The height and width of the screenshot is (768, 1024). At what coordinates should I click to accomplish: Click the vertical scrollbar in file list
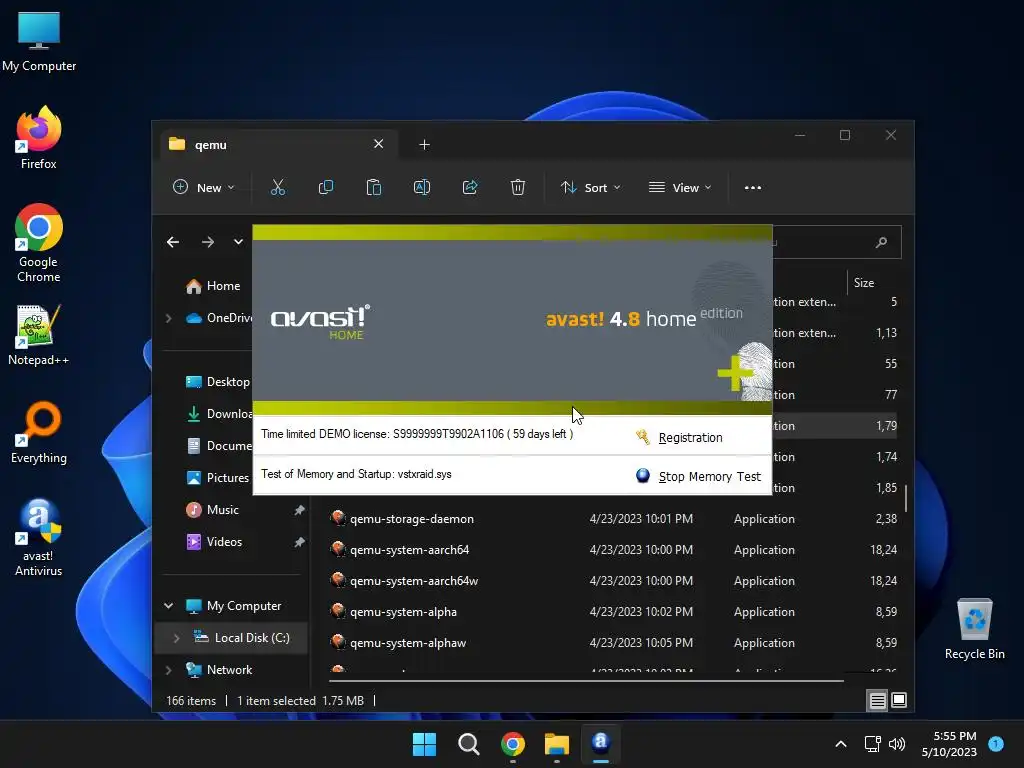[905, 499]
